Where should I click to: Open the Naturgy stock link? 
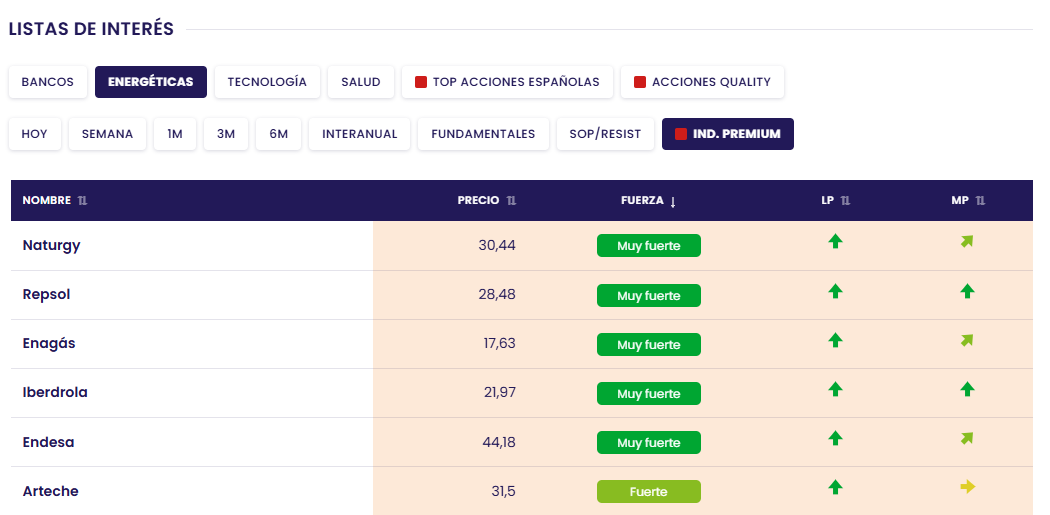[x=52, y=245]
